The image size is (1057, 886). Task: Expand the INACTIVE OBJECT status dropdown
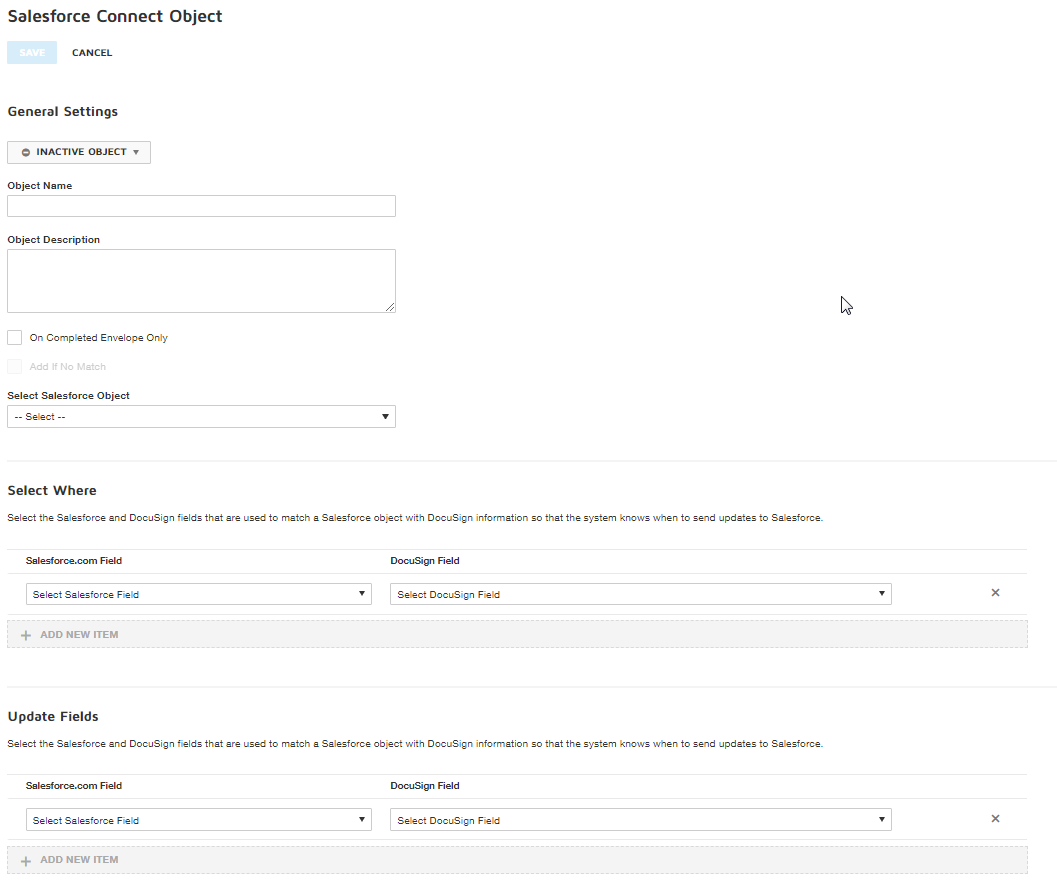78,152
